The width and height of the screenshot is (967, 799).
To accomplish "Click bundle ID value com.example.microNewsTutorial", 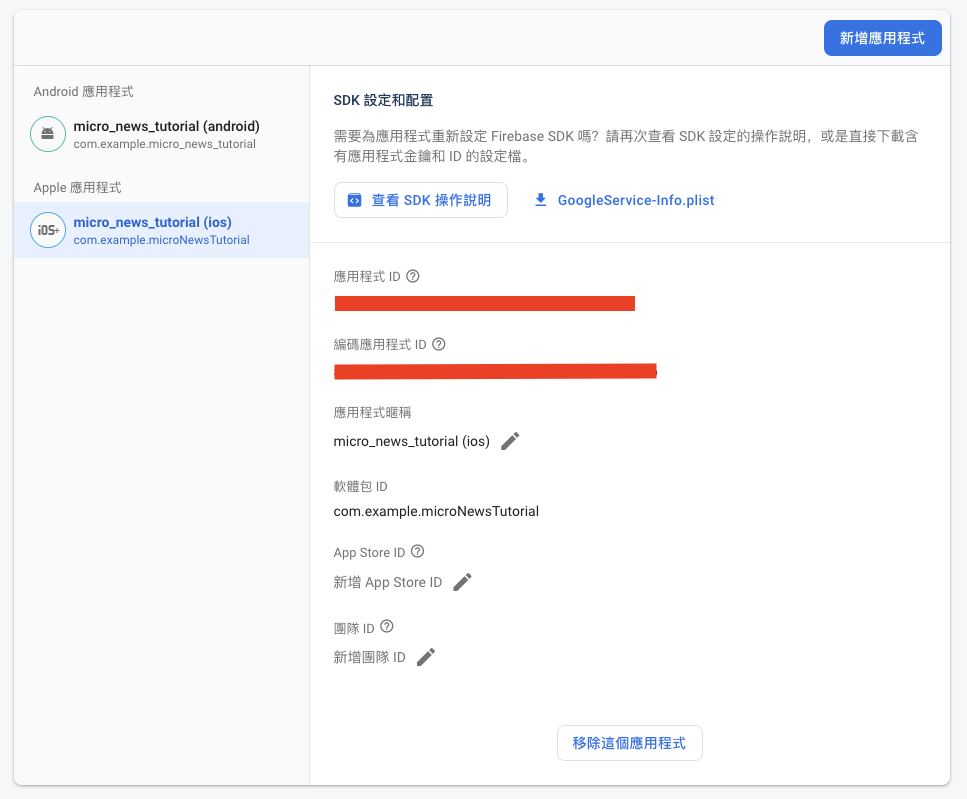I will (436, 511).
